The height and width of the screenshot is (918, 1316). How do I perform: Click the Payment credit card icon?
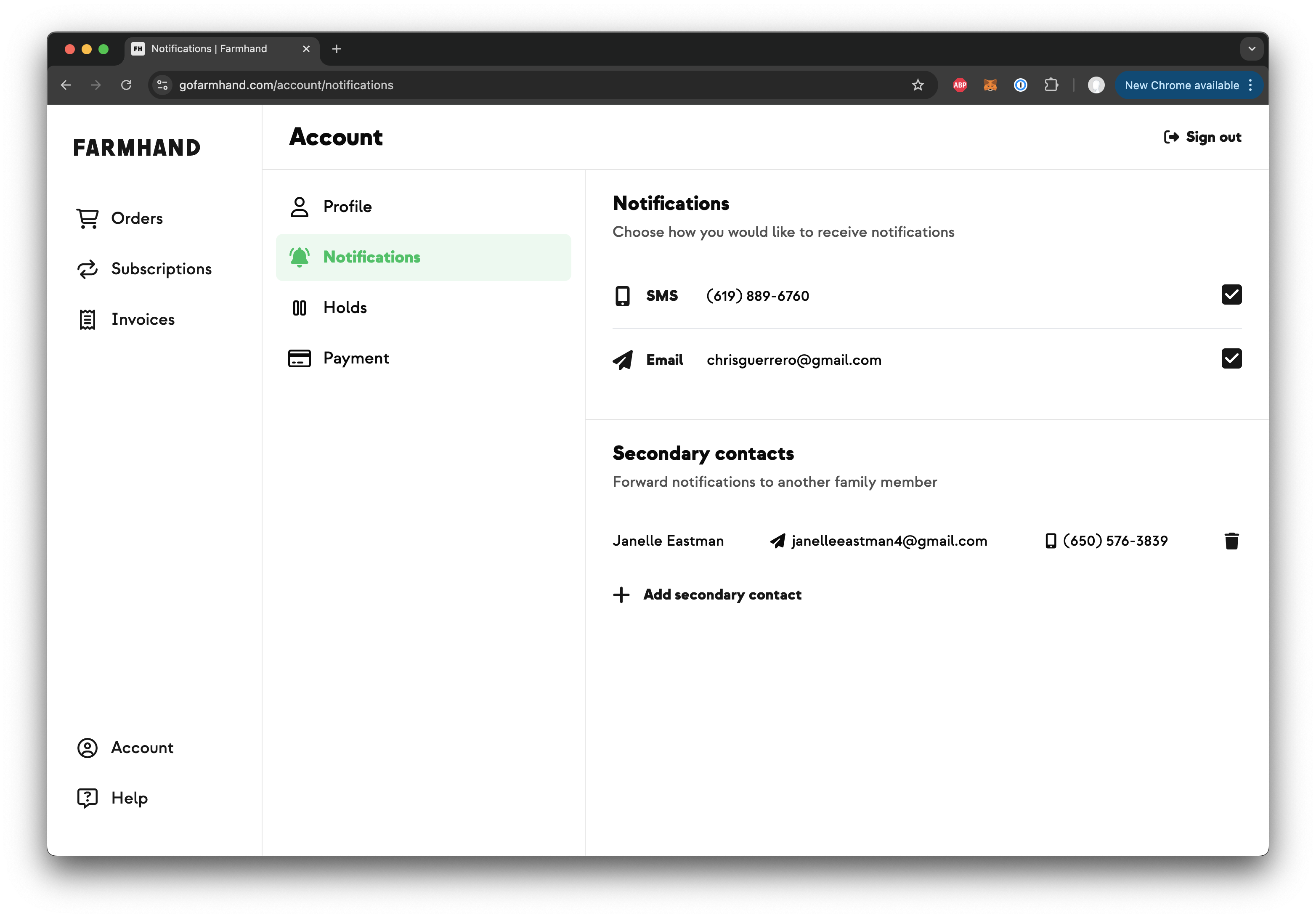coord(299,359)
